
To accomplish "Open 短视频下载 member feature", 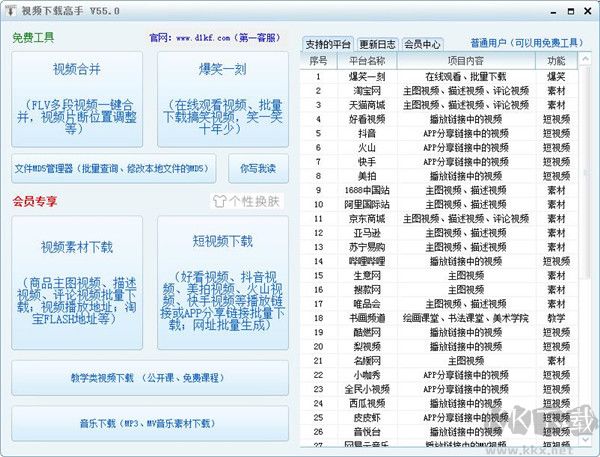I will [x=223, y=283].
